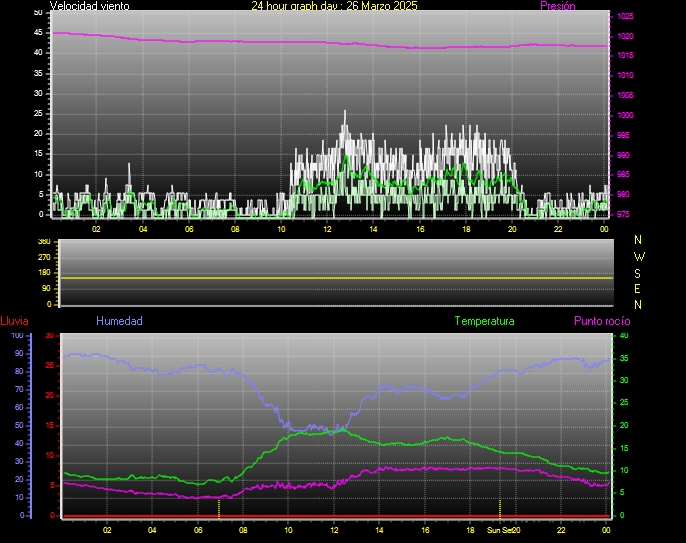The image size is (686, 543).
Task: Click the "22" hour label under the humidity graph
Action: [x=561, y=530]
